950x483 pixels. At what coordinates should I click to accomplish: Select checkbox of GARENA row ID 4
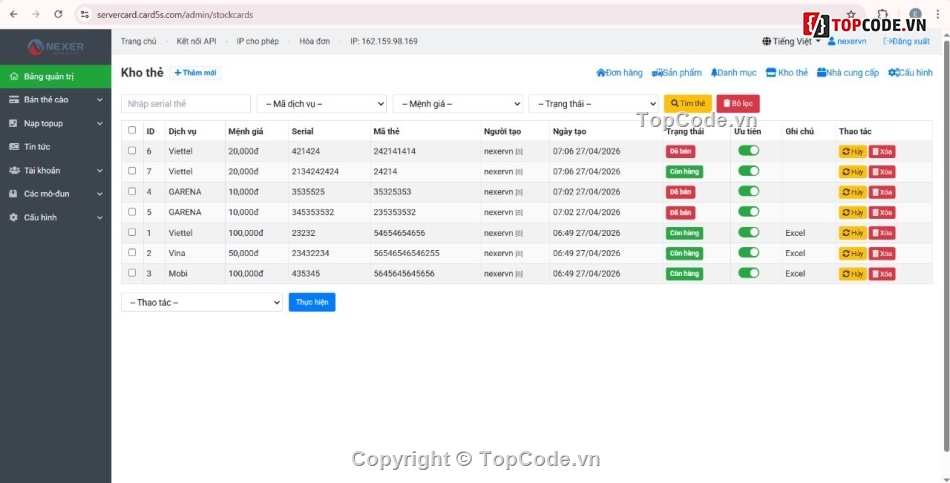pos(132,192)
